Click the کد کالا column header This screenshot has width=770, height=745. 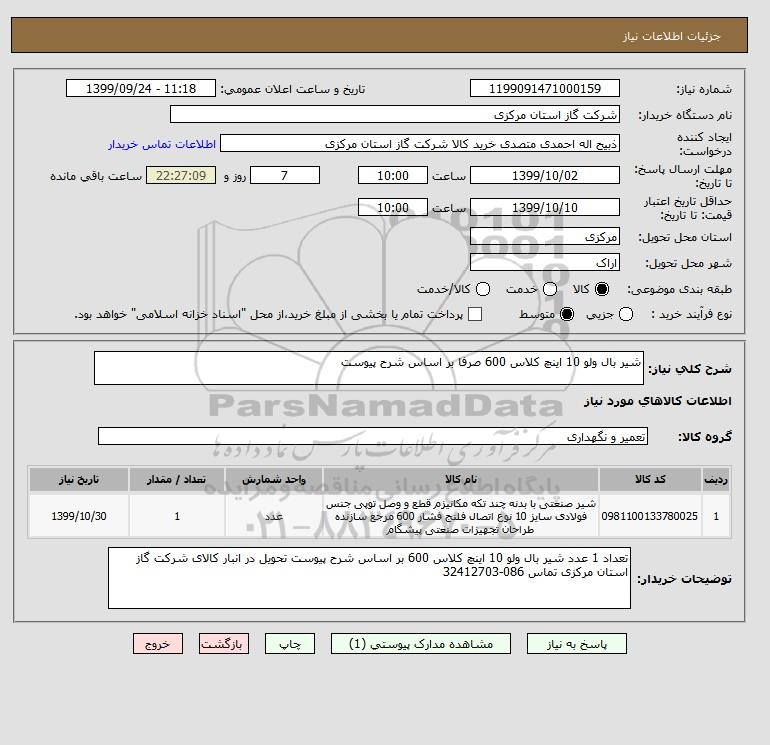[x=650, y=479]
